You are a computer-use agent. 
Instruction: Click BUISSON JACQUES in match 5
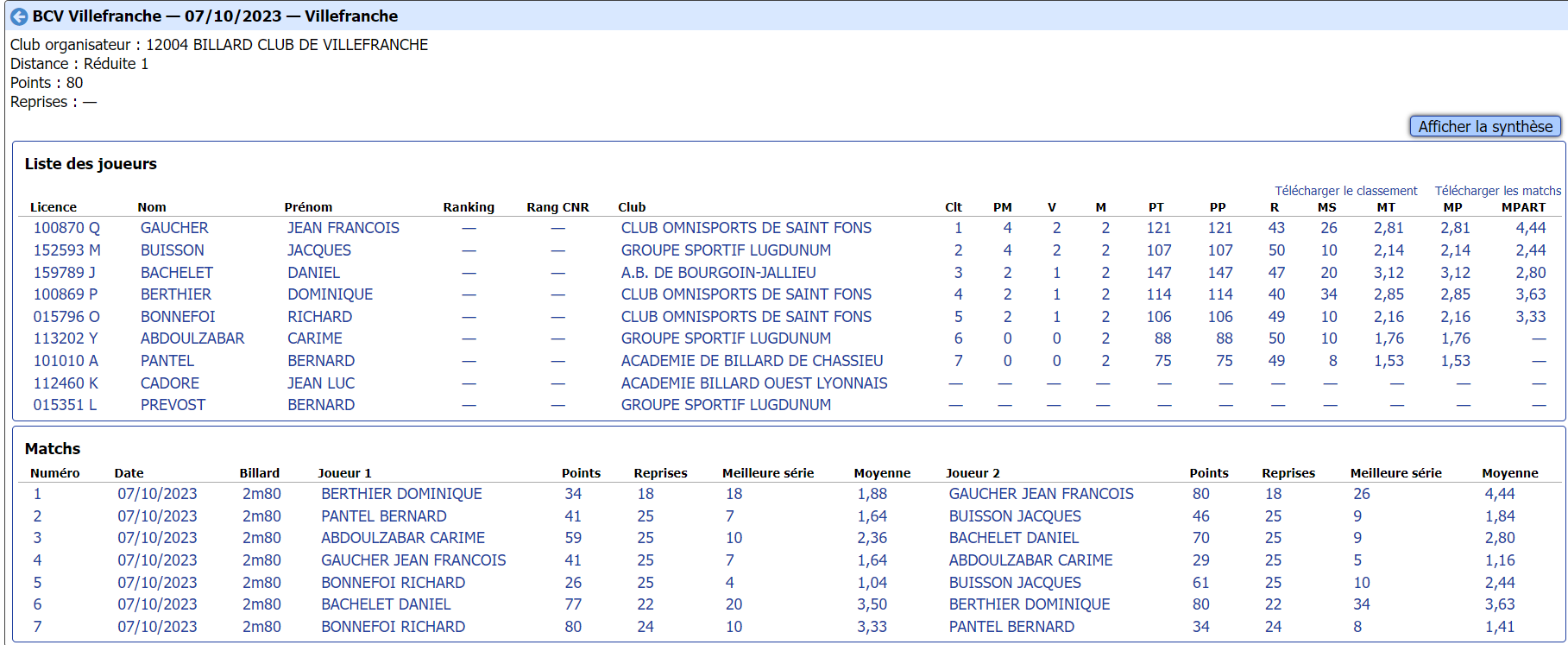point(1015,583)
